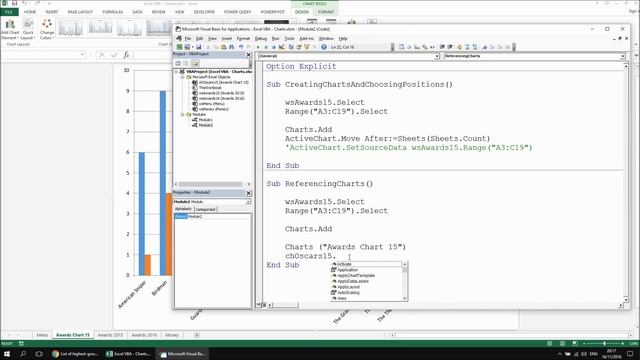Open the Insert UserForm dropdown arrow
This screenshot has width=640, height=360.
pyautogui.click(x=193, y=47)
